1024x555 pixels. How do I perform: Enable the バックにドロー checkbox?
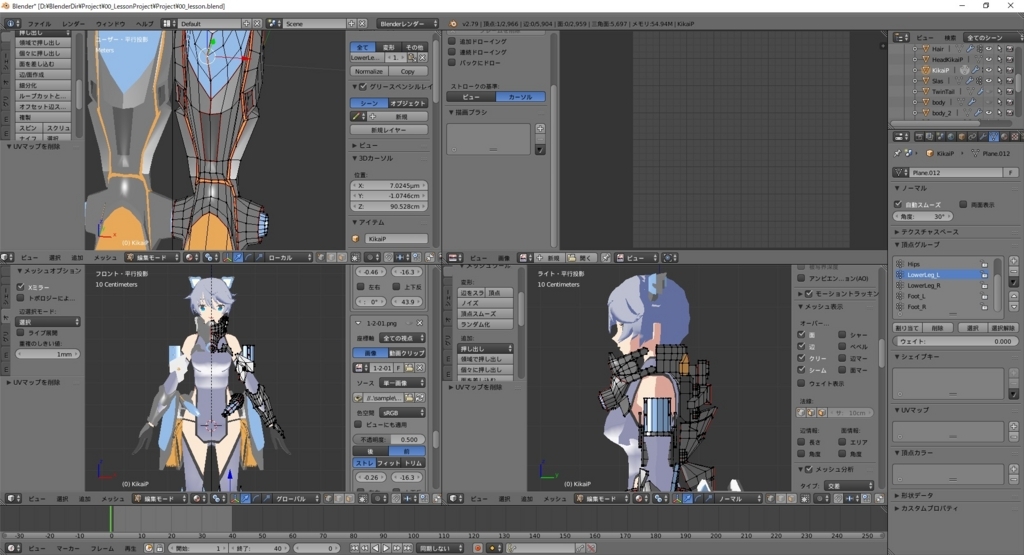coord(452,63)
